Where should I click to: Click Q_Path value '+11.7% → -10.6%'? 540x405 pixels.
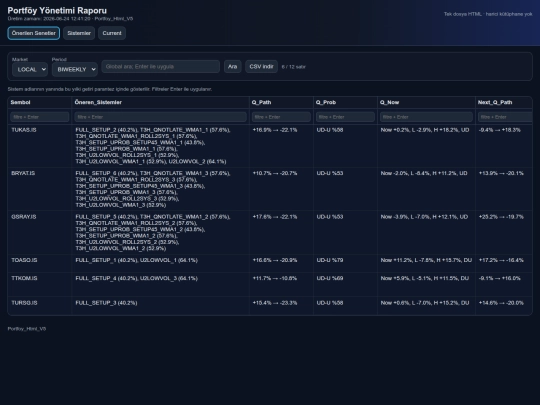[x=275, y=278]
